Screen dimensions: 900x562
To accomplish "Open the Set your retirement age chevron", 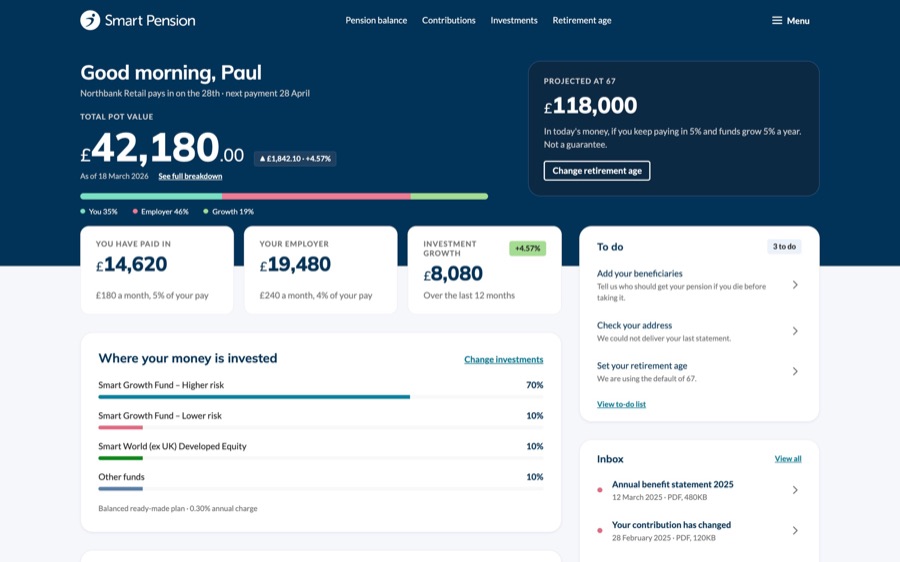I will (795, 371).
